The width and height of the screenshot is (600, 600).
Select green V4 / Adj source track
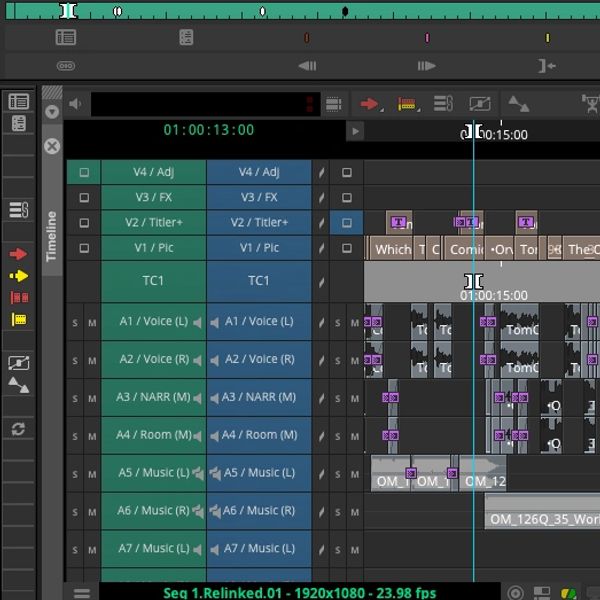(x=153, y=172)
